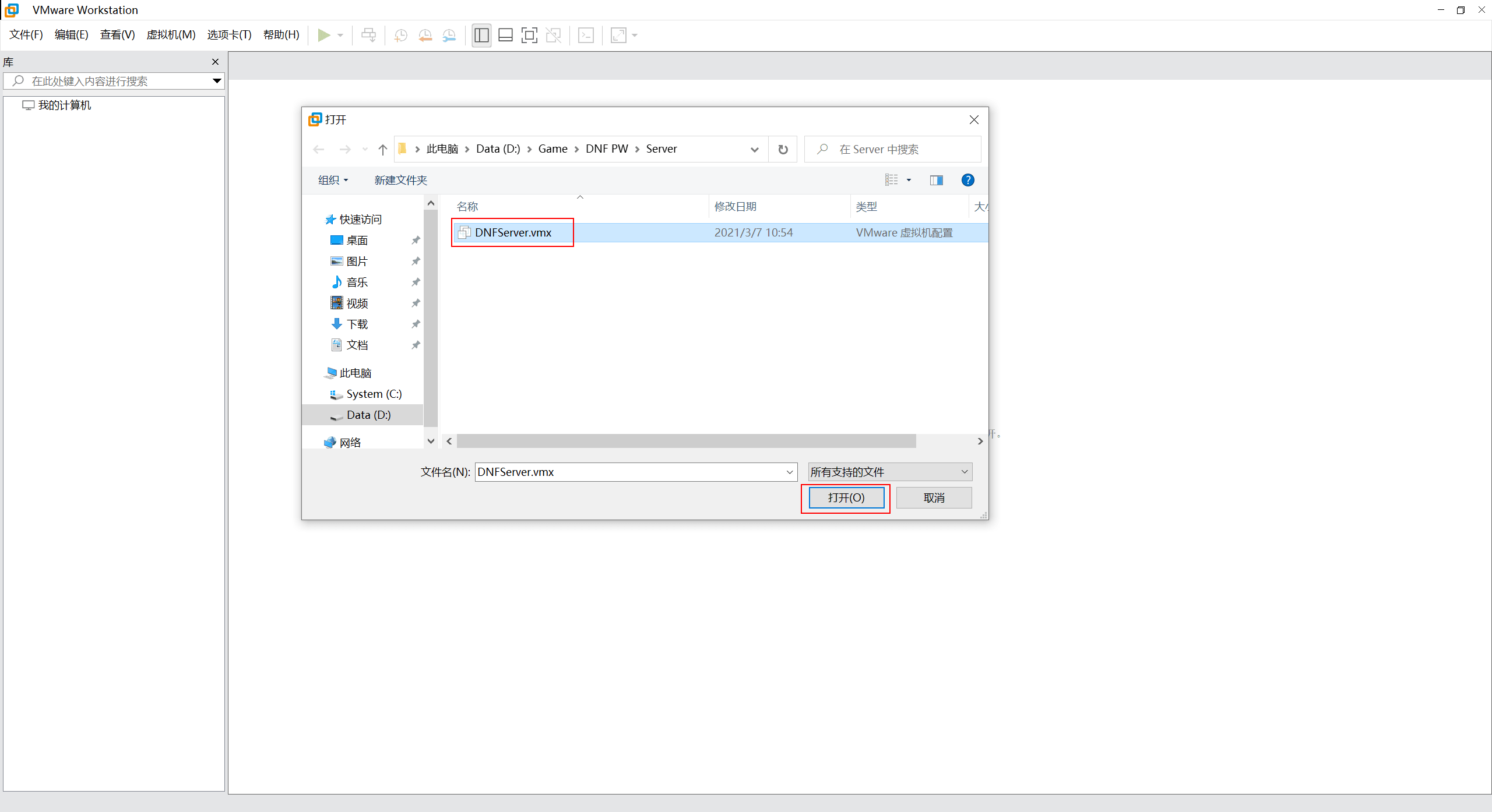Open the snapshot manager wrench icon
Screen dimensions: 1492x812
tap(449, 36)
